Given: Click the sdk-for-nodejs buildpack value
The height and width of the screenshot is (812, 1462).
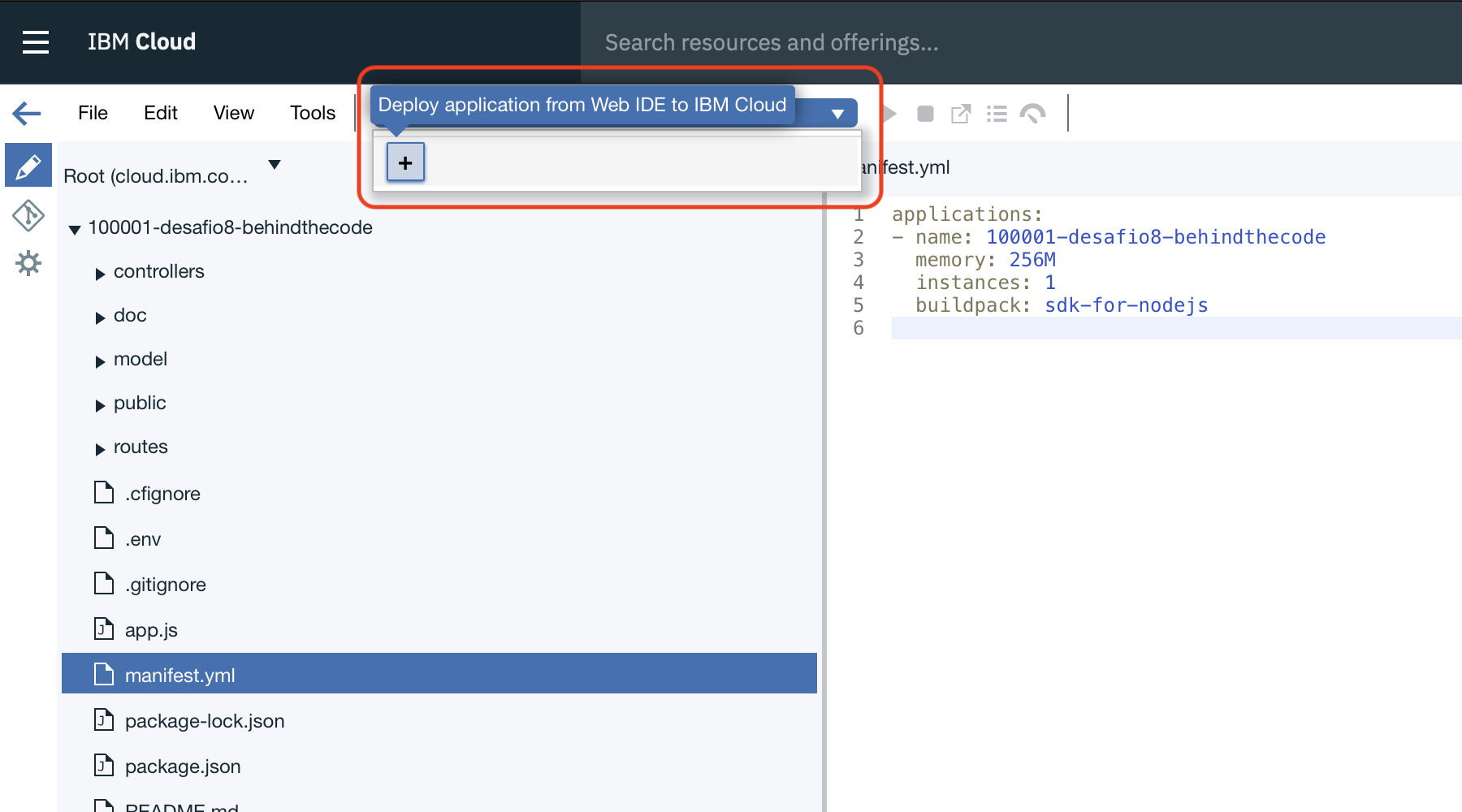Looking at the screenshot, I should click(x=1127, y=305).
